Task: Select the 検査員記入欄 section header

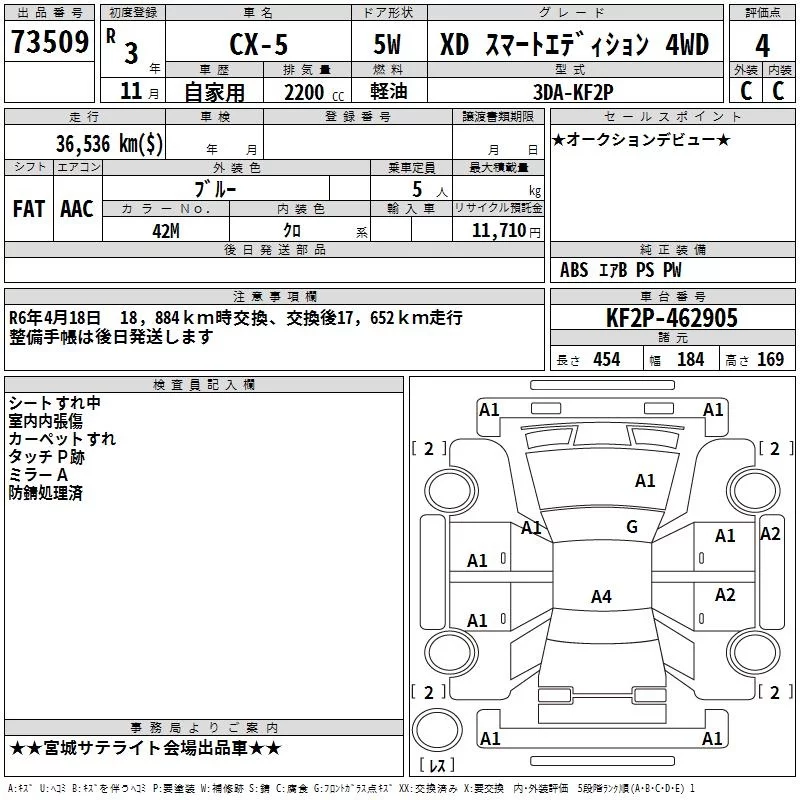Action: [204, 385]
